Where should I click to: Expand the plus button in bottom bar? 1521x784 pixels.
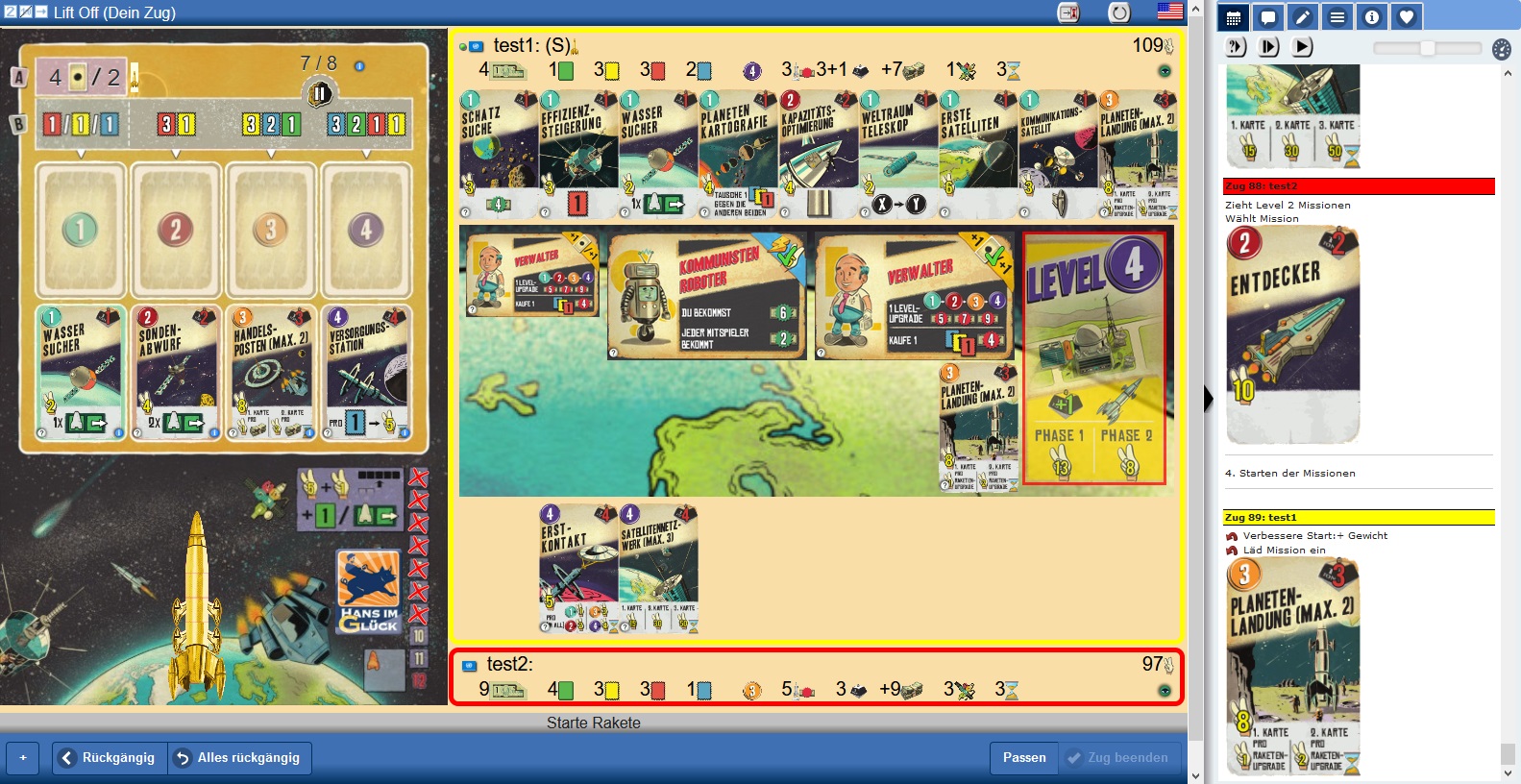(23, 758)
